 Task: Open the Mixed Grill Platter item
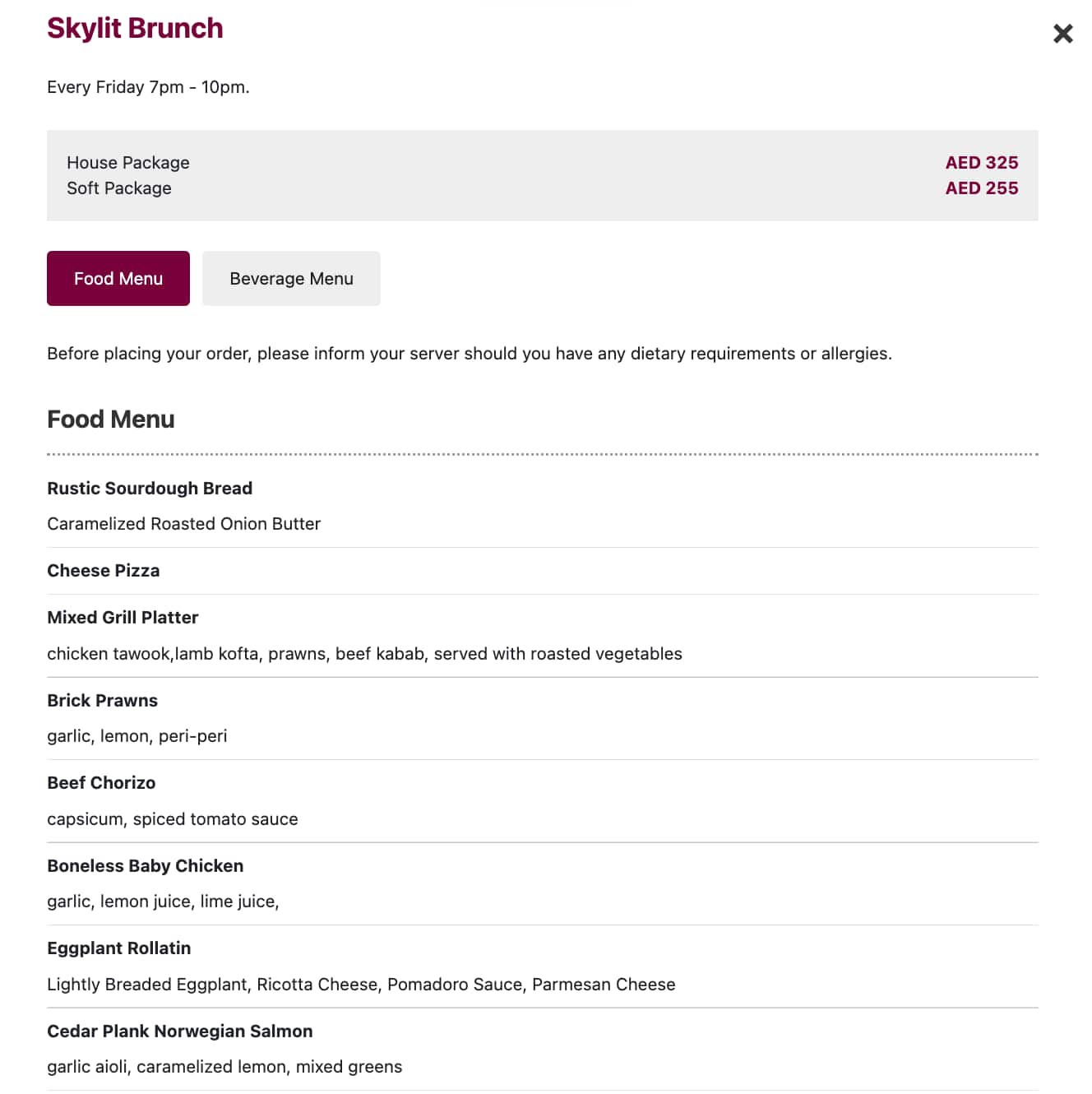(123, 617)
